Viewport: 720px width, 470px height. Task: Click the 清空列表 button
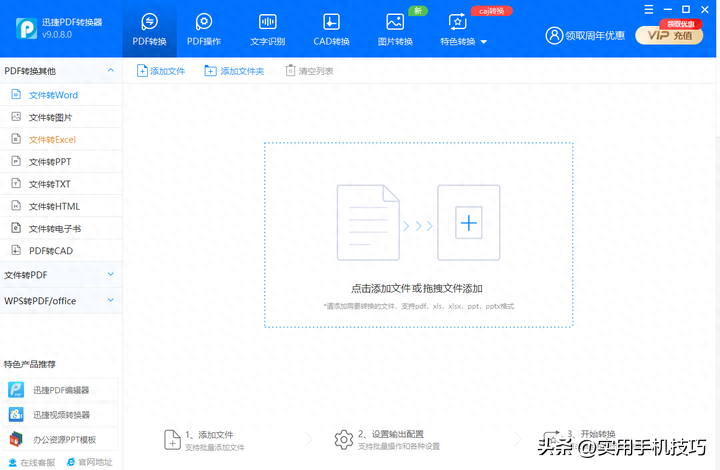309,71
